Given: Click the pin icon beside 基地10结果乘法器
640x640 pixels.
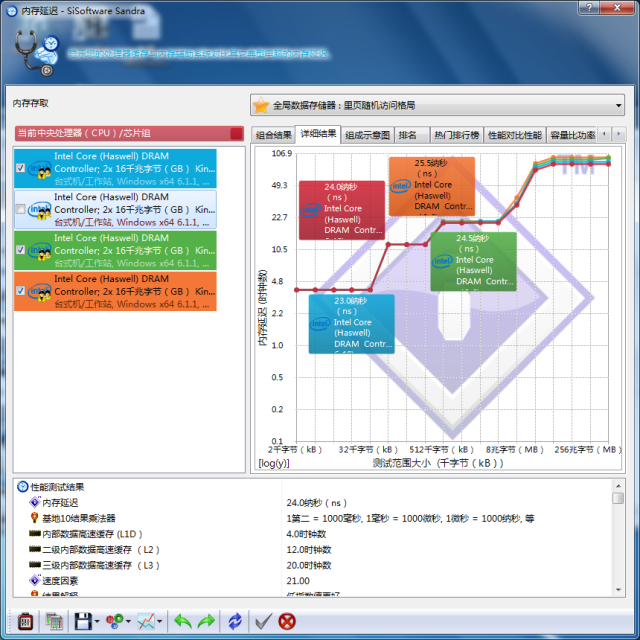Looking at the screenshot, I should click(35, 518).
